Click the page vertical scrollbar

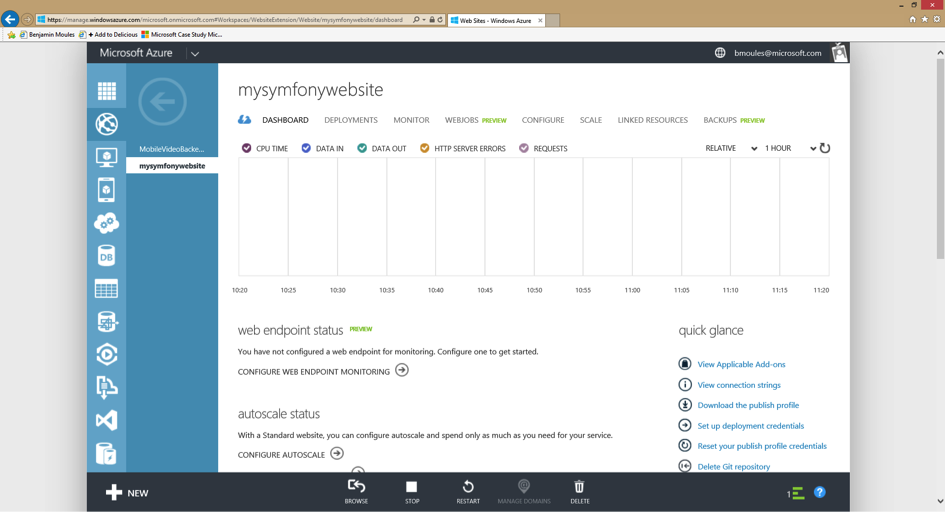[940, 157]
